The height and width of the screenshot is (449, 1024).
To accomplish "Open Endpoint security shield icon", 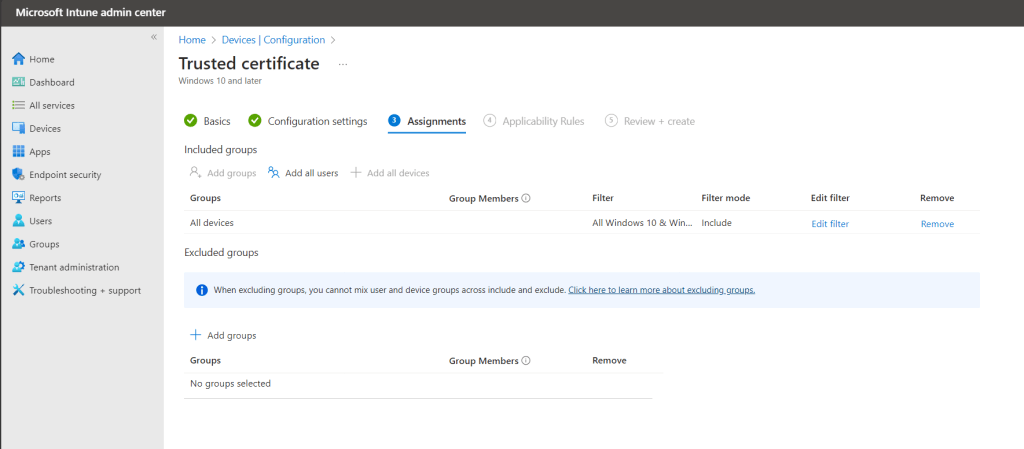I will (18, 175).
